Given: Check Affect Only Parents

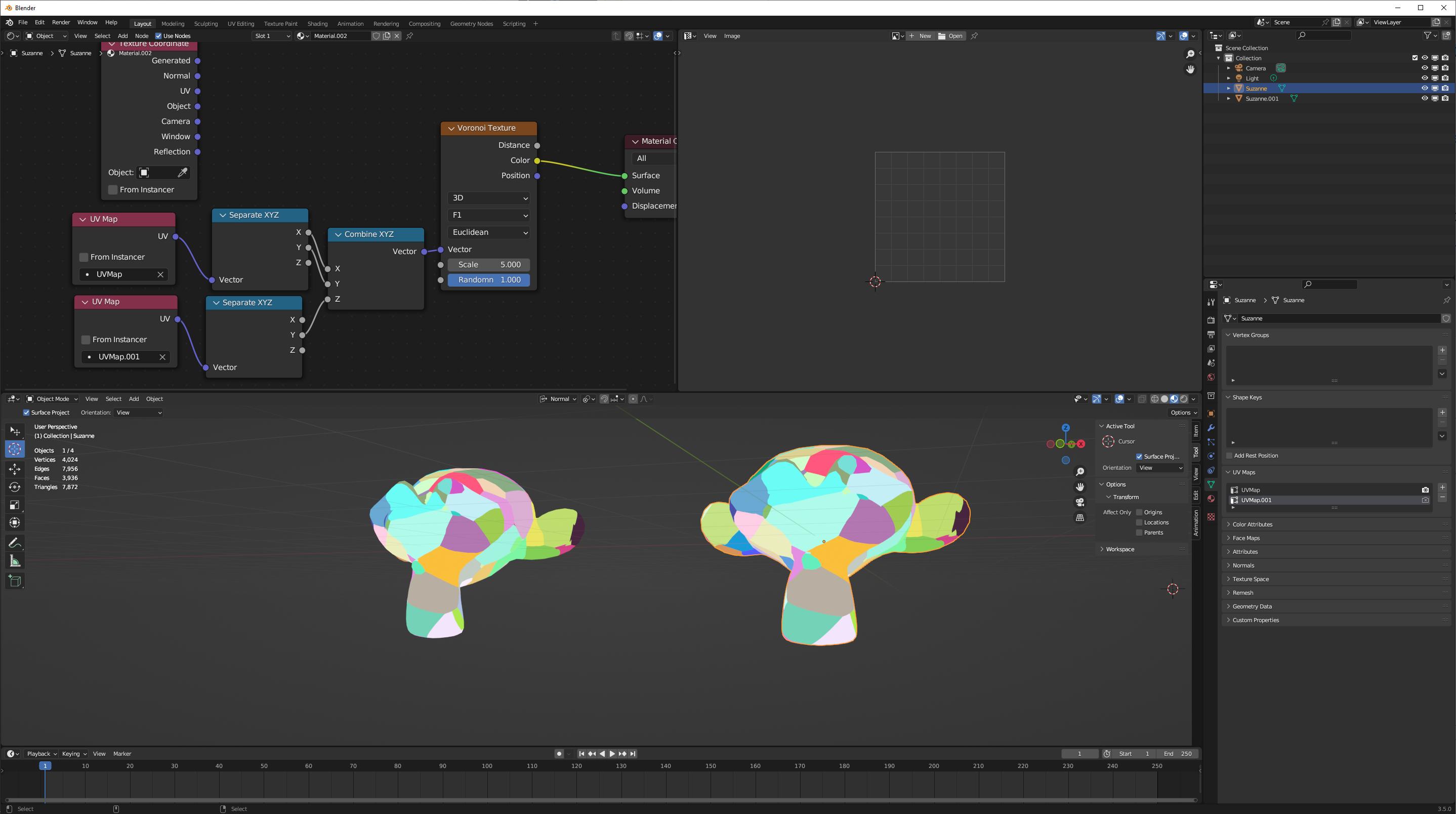Looking at the screenshot, I should coord(1140,533).
